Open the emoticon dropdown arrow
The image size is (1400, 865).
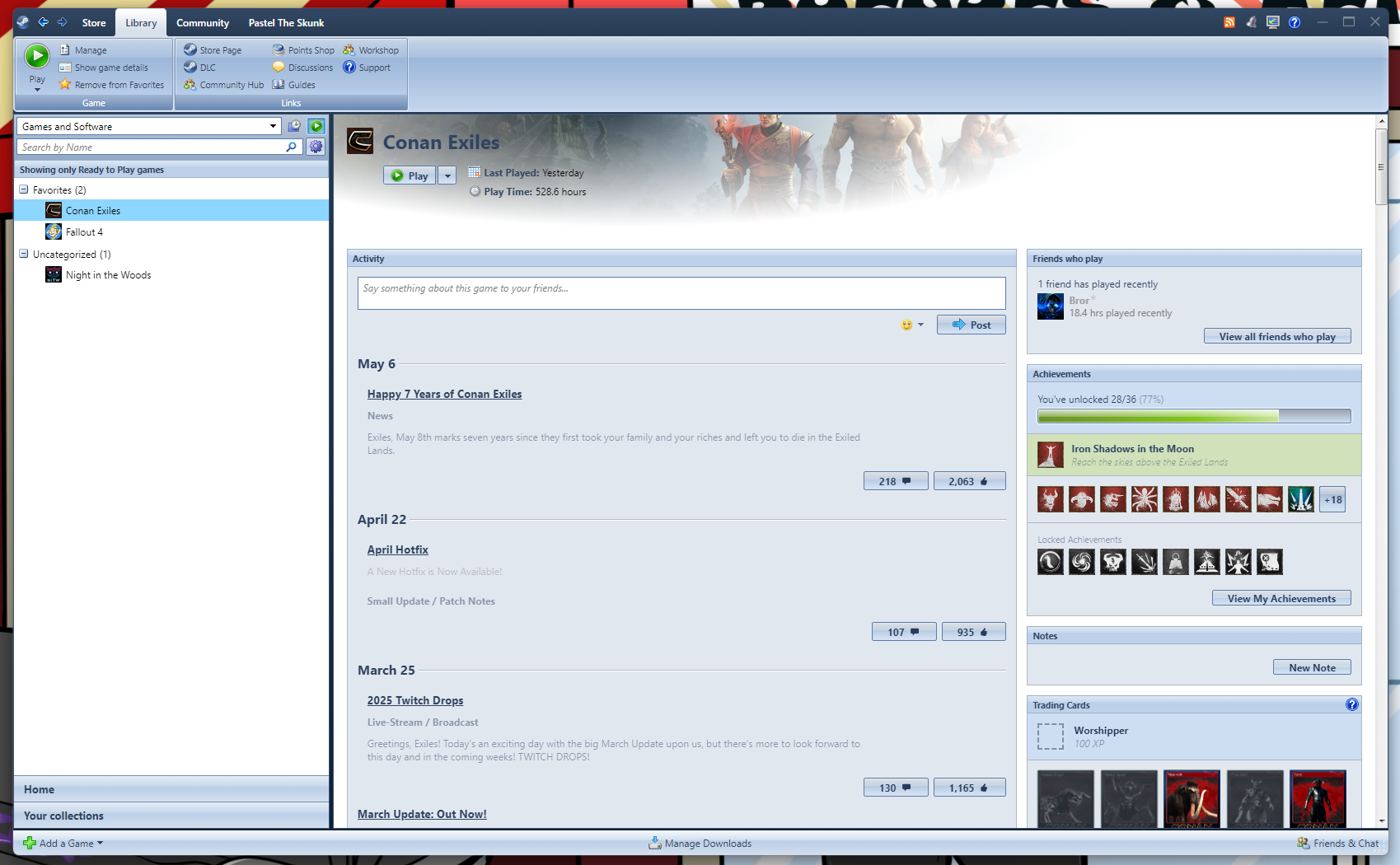[x=920, y=325]
